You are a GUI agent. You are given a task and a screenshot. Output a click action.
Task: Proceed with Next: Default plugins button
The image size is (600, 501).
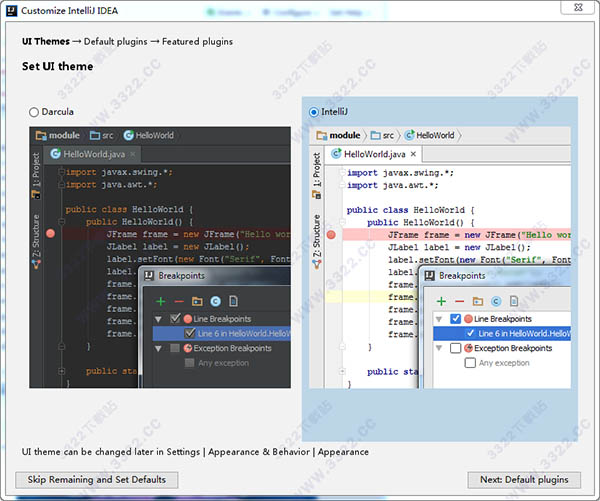click(525, 479)
